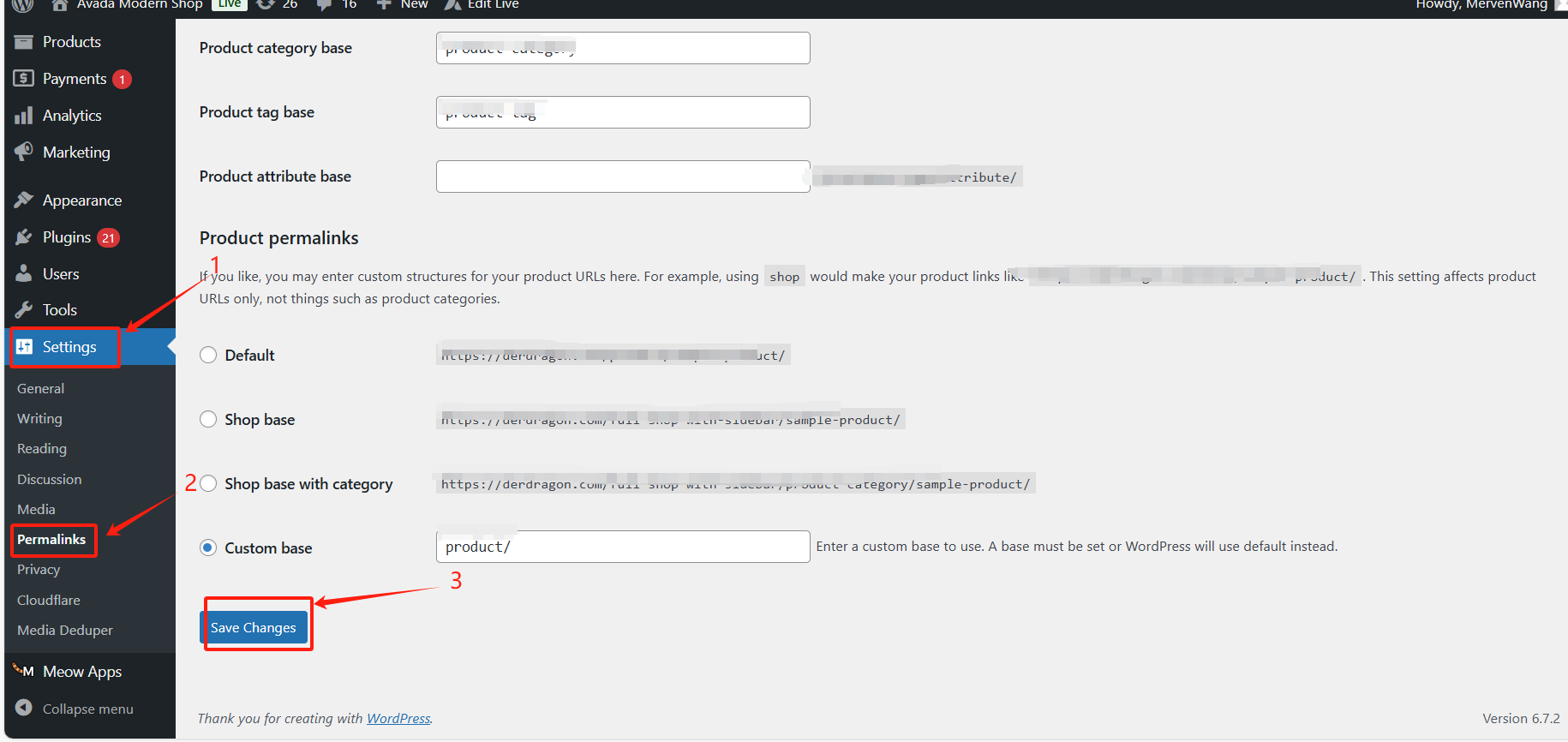
Task: Open Media Deduper settings
Action: [x=65, y=631]
